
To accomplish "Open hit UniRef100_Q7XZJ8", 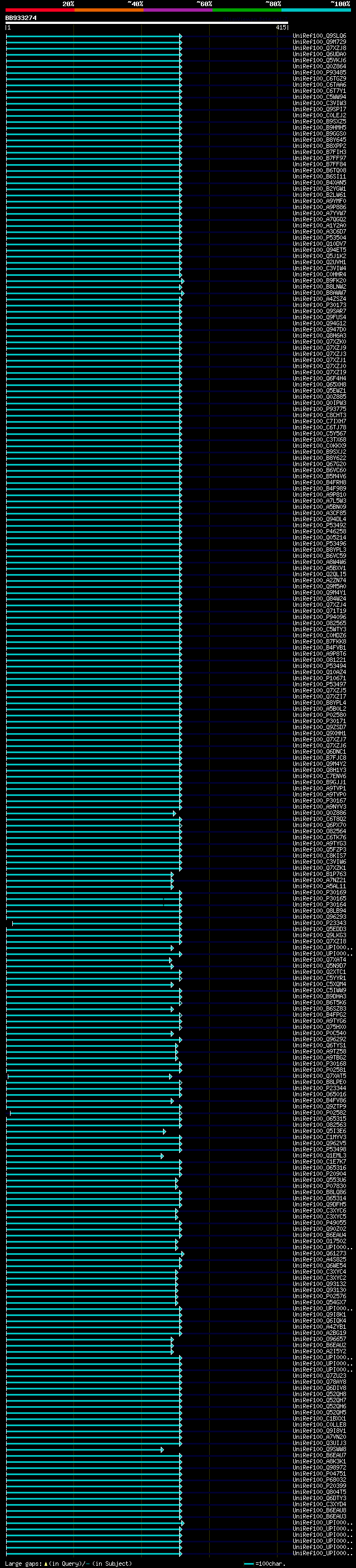I will (319, 48).
